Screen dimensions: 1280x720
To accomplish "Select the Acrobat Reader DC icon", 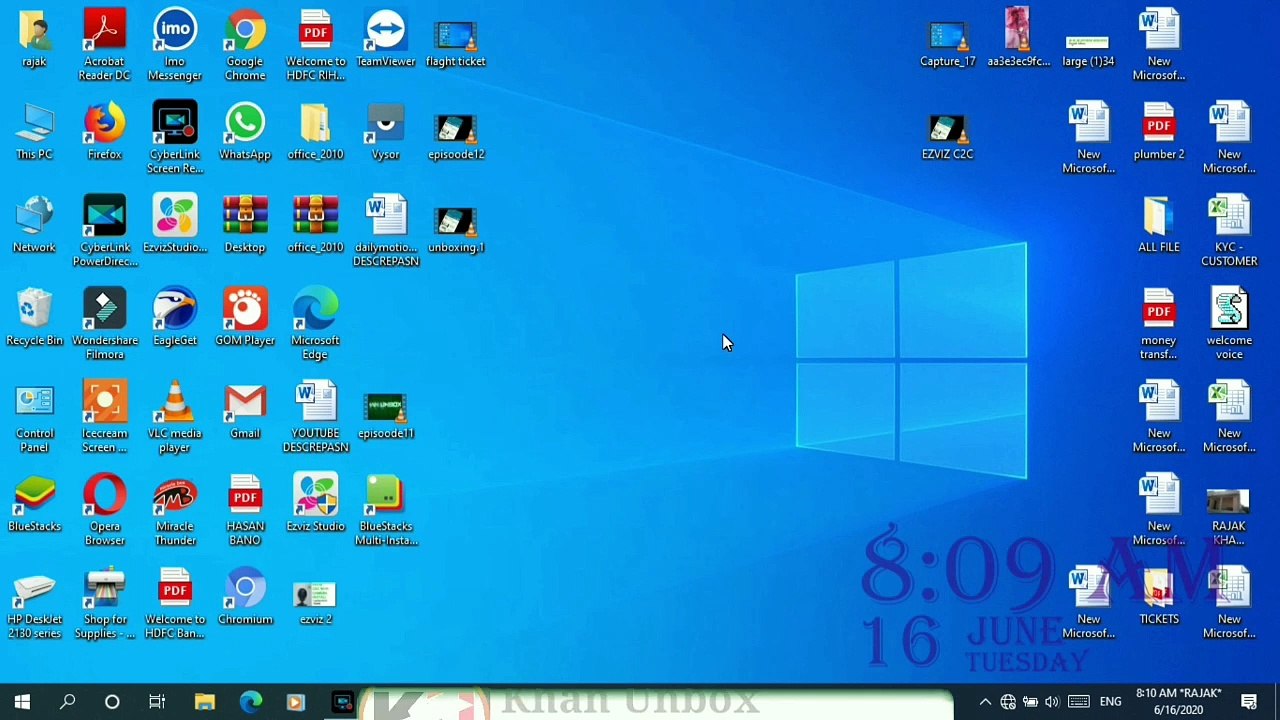I will coord(104,32).
